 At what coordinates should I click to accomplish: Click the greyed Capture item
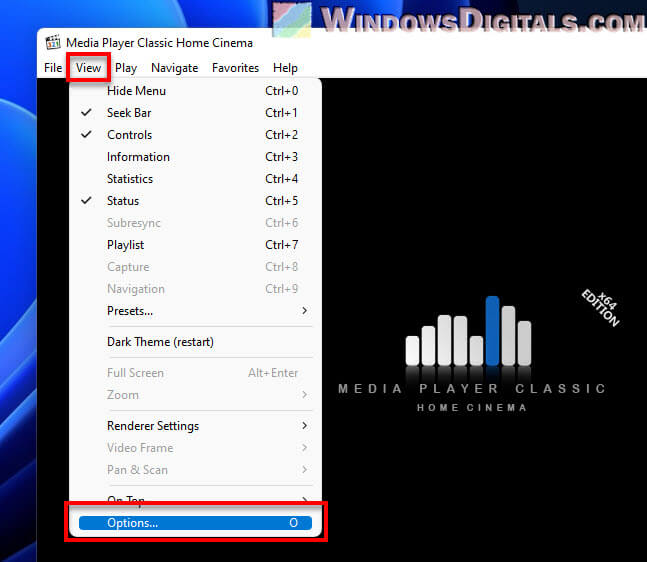click(x=196, y=267)
